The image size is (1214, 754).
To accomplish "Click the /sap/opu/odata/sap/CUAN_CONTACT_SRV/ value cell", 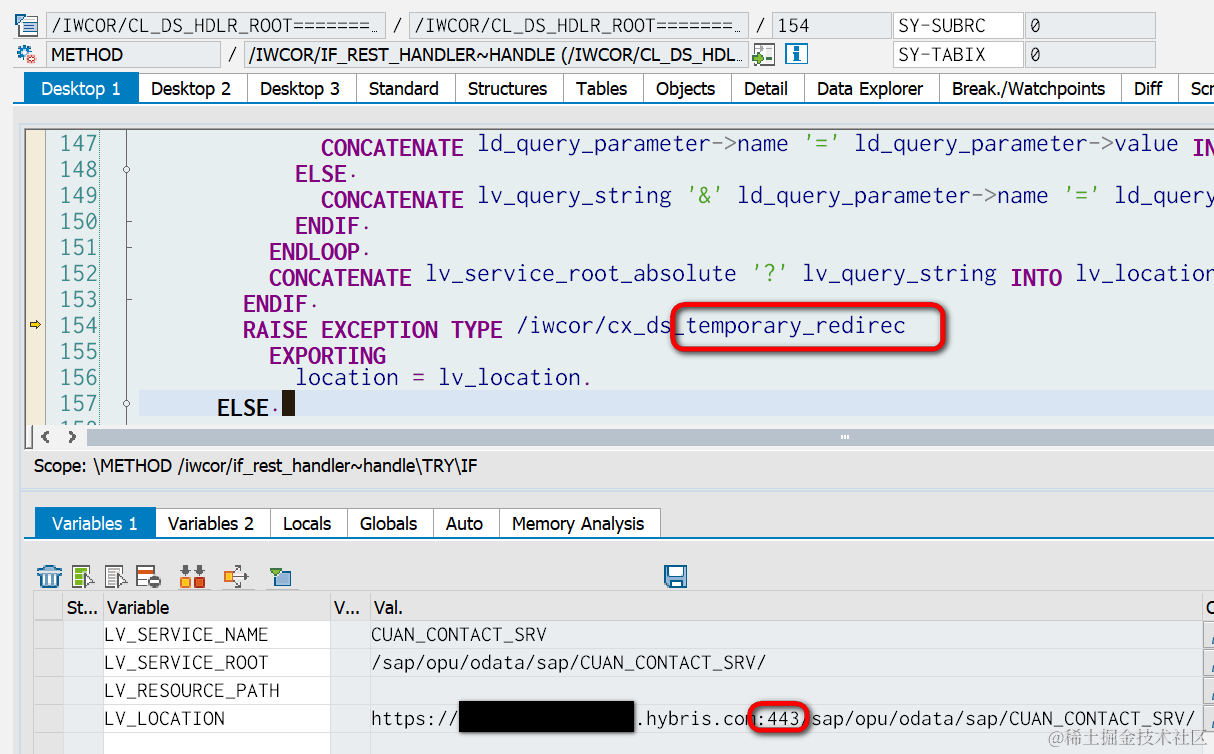I will click(x=786, y=662).
